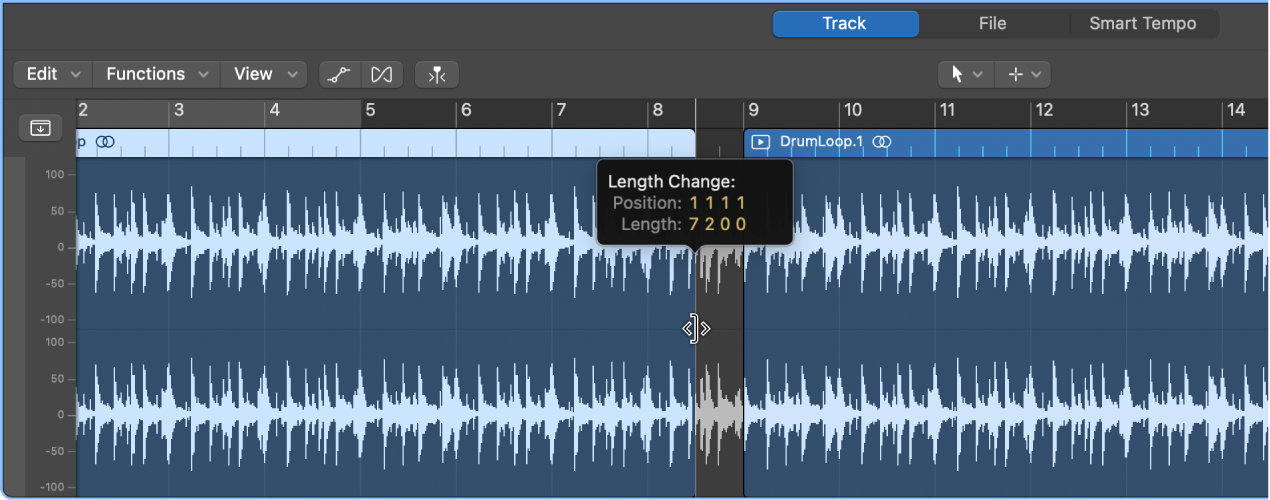This screenshot has width=1270, height=500.
Task: Open the secondary Marquee tool menu
Action: click(x=1023, y=74)
